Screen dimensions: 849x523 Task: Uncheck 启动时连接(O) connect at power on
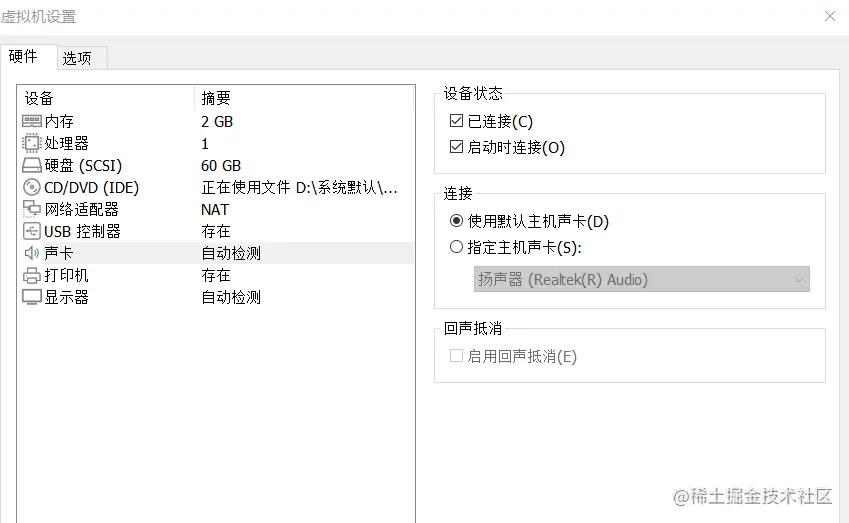(x=457, y=148)
